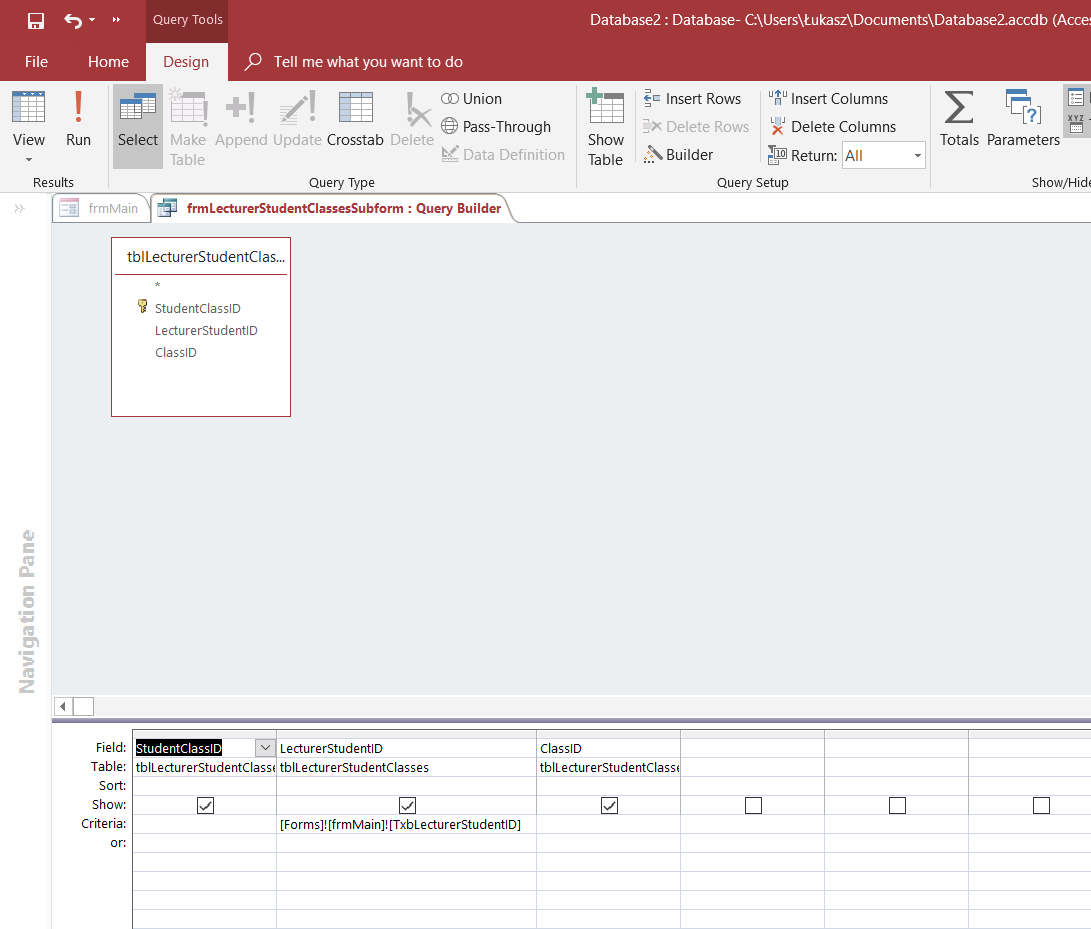Click the Parameters icon
Screen dimensions: 1091x929
click(x=1023, y=120)
